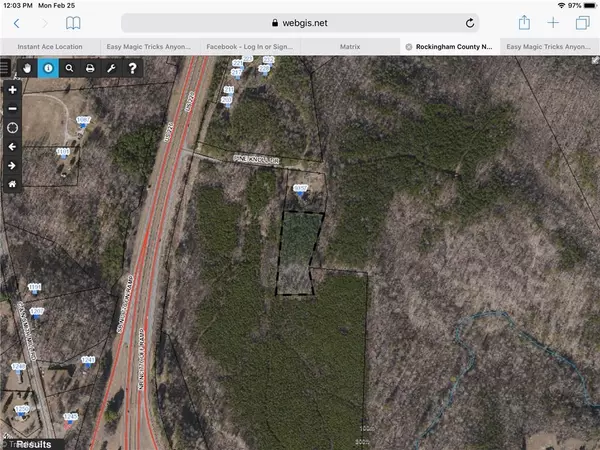Open the Help question mark
Image resolution: width=600 pixels, height=450 pixels.
132,68
